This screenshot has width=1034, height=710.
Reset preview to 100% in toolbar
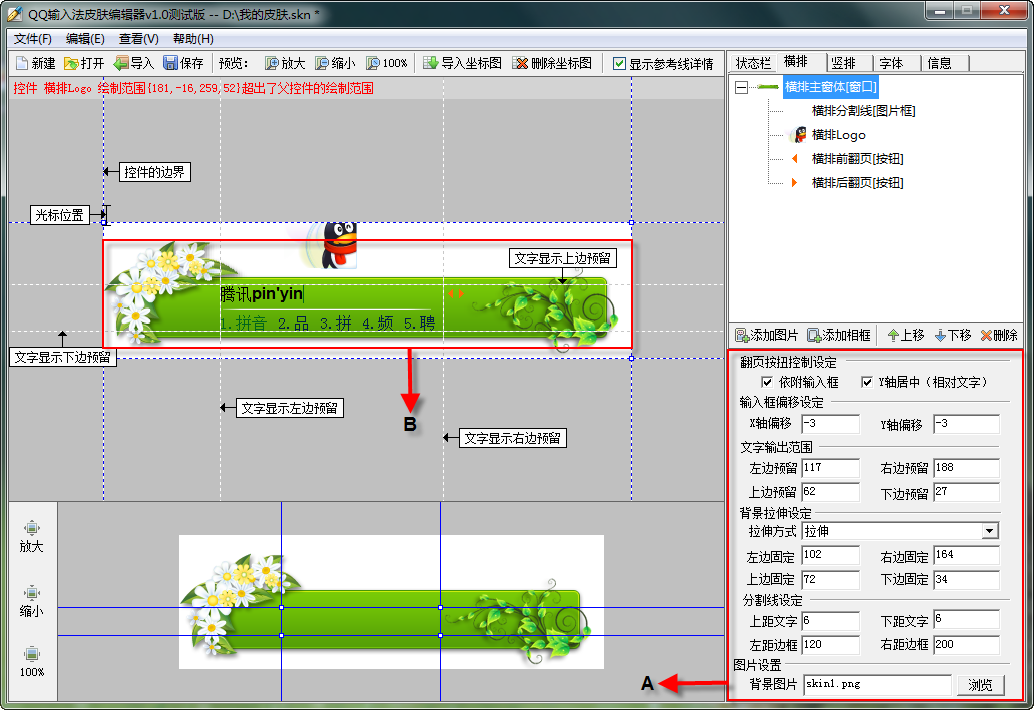coord(386,63)
